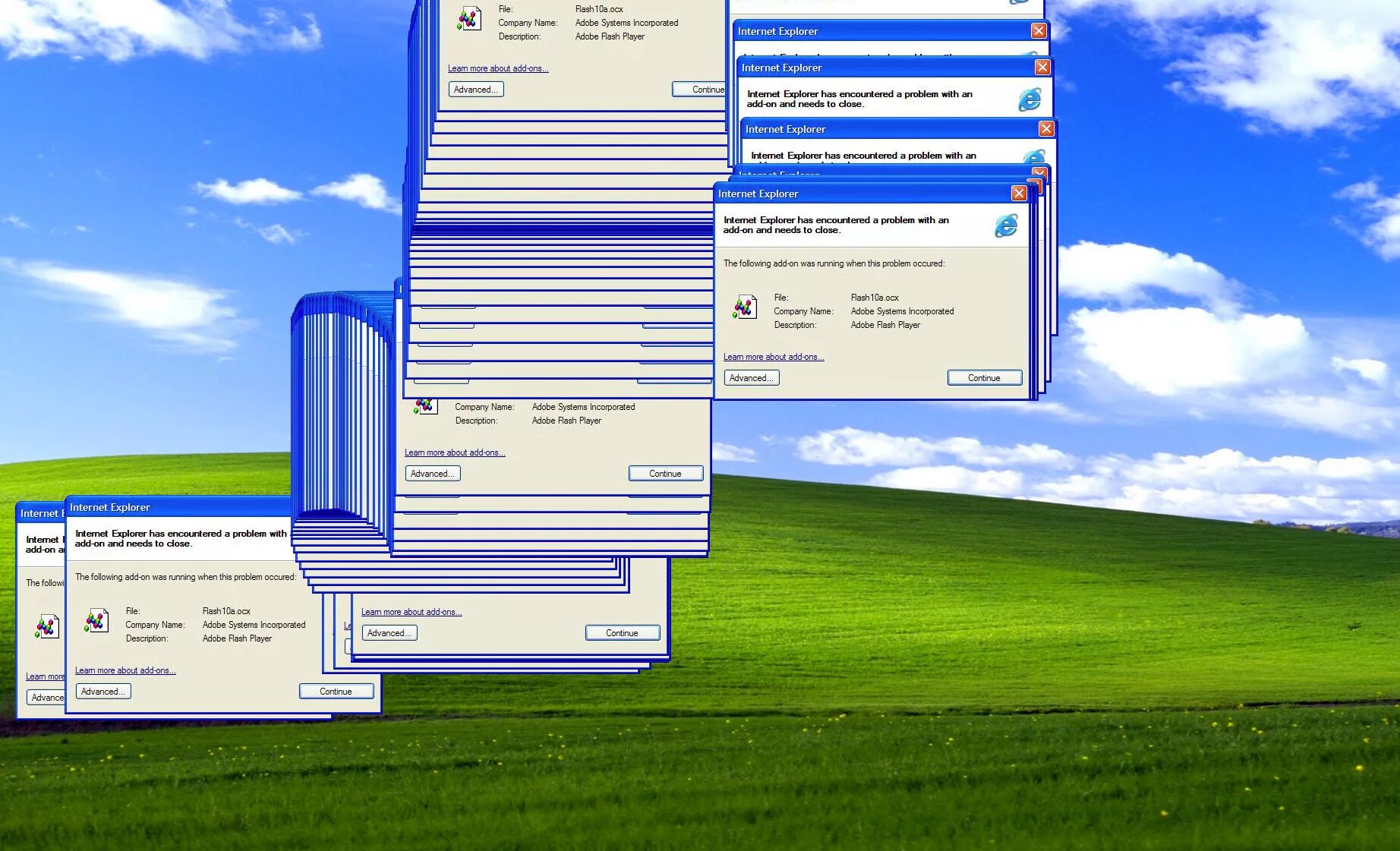Click the add-on file icon in bottom-left front dialog
Screen dimensions: 1400x851
(x=96, y=620)
